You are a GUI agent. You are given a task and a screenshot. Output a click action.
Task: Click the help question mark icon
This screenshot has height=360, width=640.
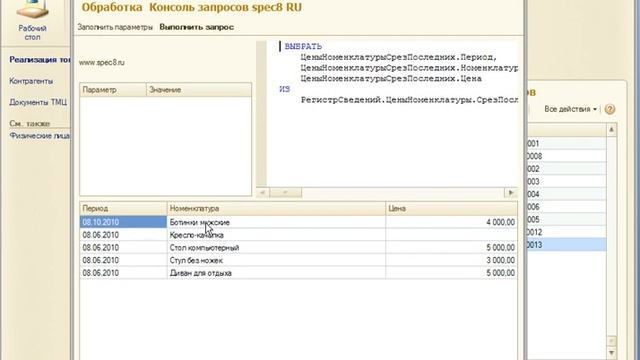[610, 109]
